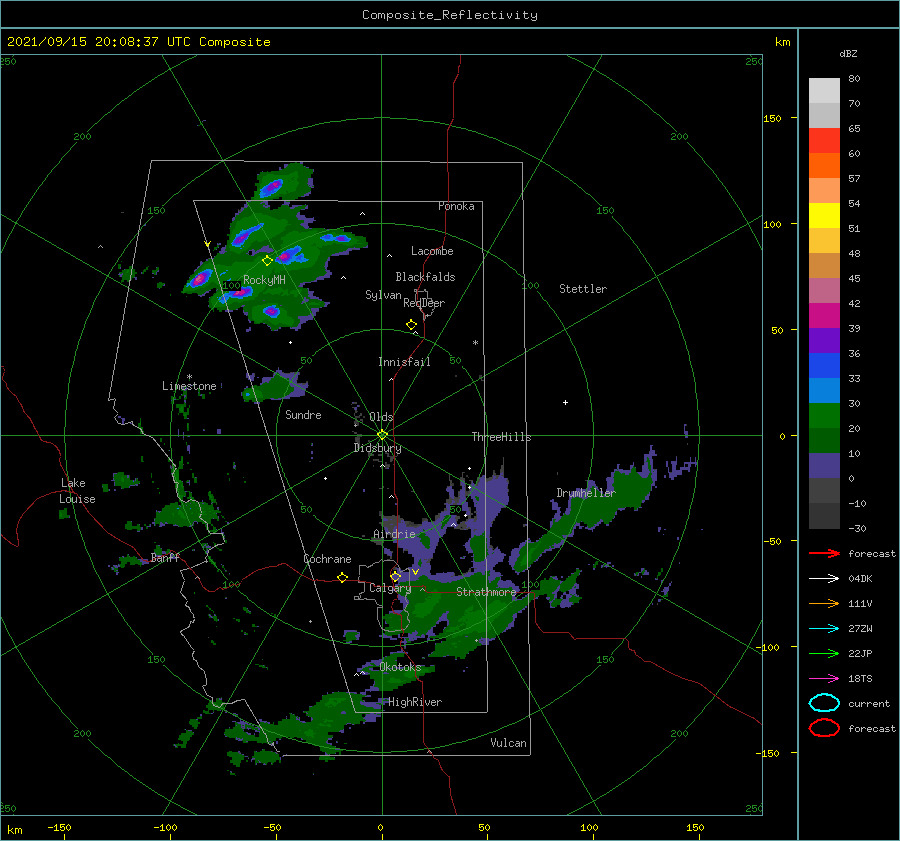Image resolution: width=900 pixels, height=841 pixels.
Task: Click the northernmost storm cell core
Action: point(271,187)
